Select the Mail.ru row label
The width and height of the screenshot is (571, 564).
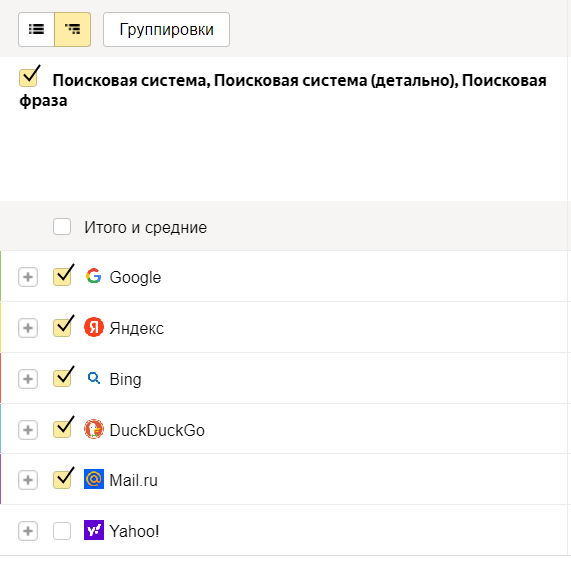pyautogui.click(x=133, y=480)
